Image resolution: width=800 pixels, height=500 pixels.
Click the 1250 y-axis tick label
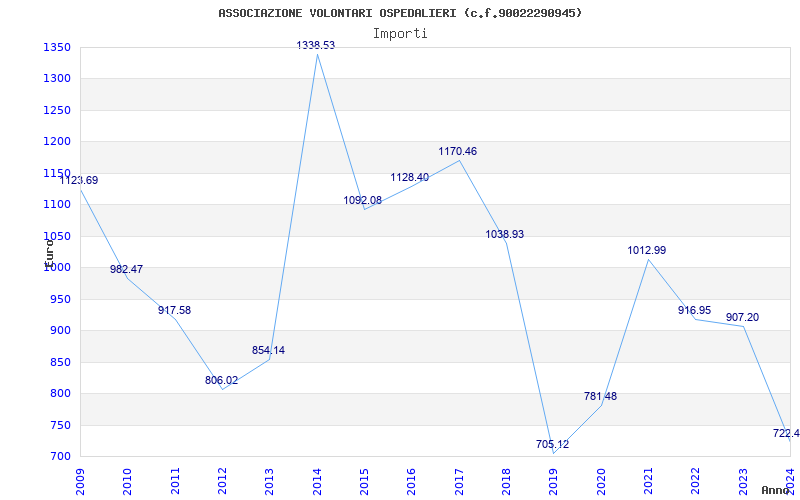point(56,110)
